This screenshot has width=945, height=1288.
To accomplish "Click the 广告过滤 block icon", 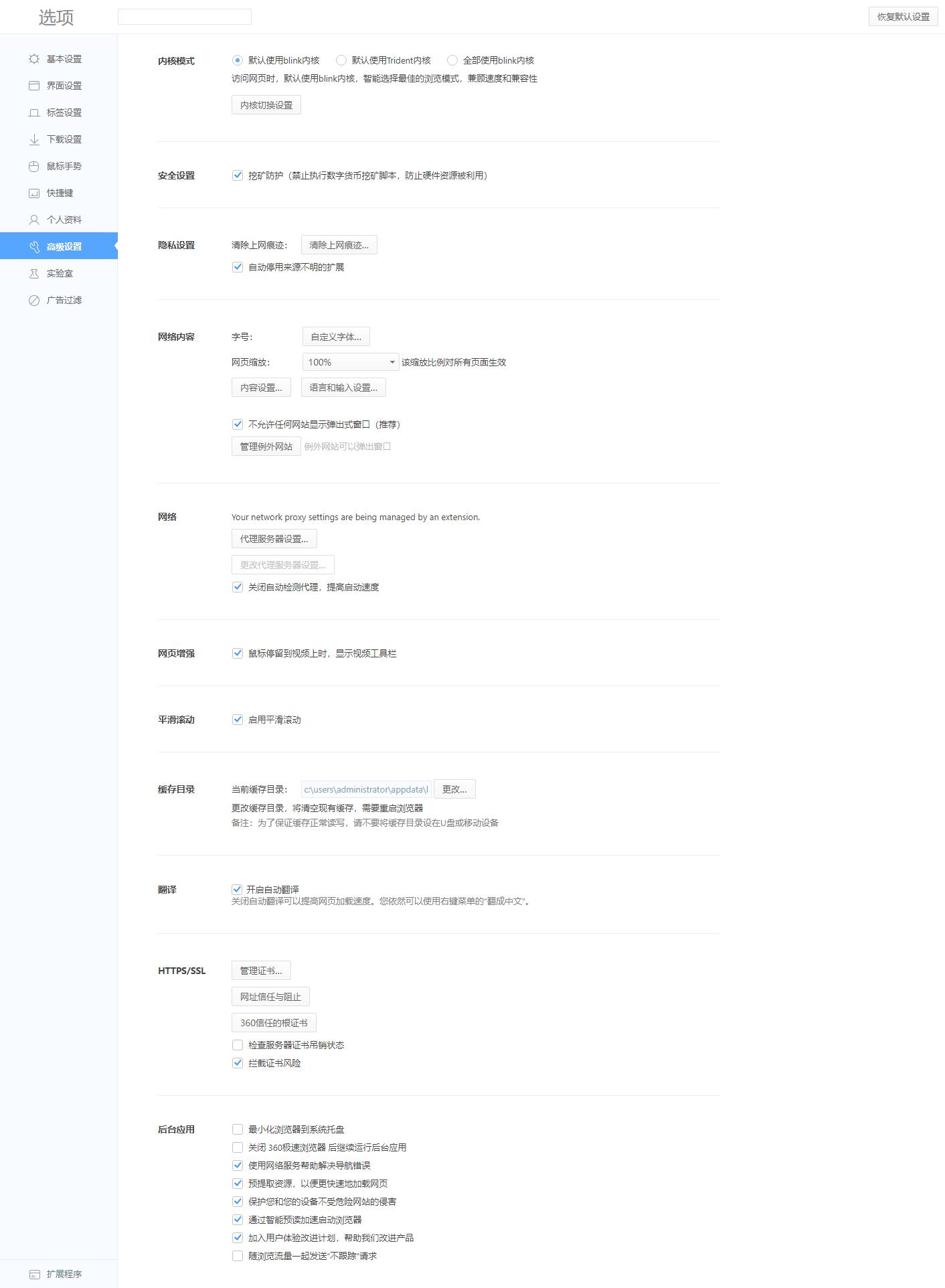I will [34, 300].
